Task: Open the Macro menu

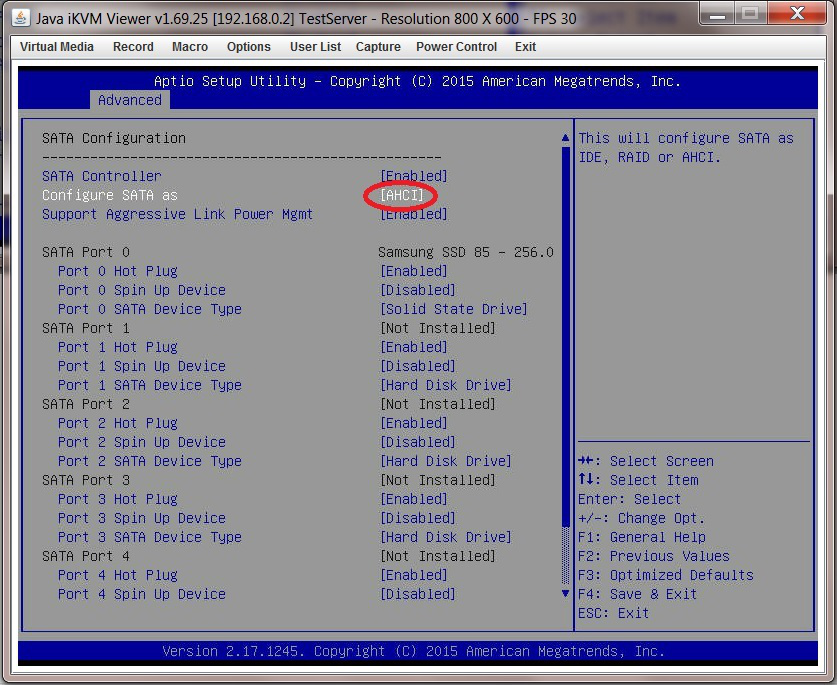Action: coord(190,47)
